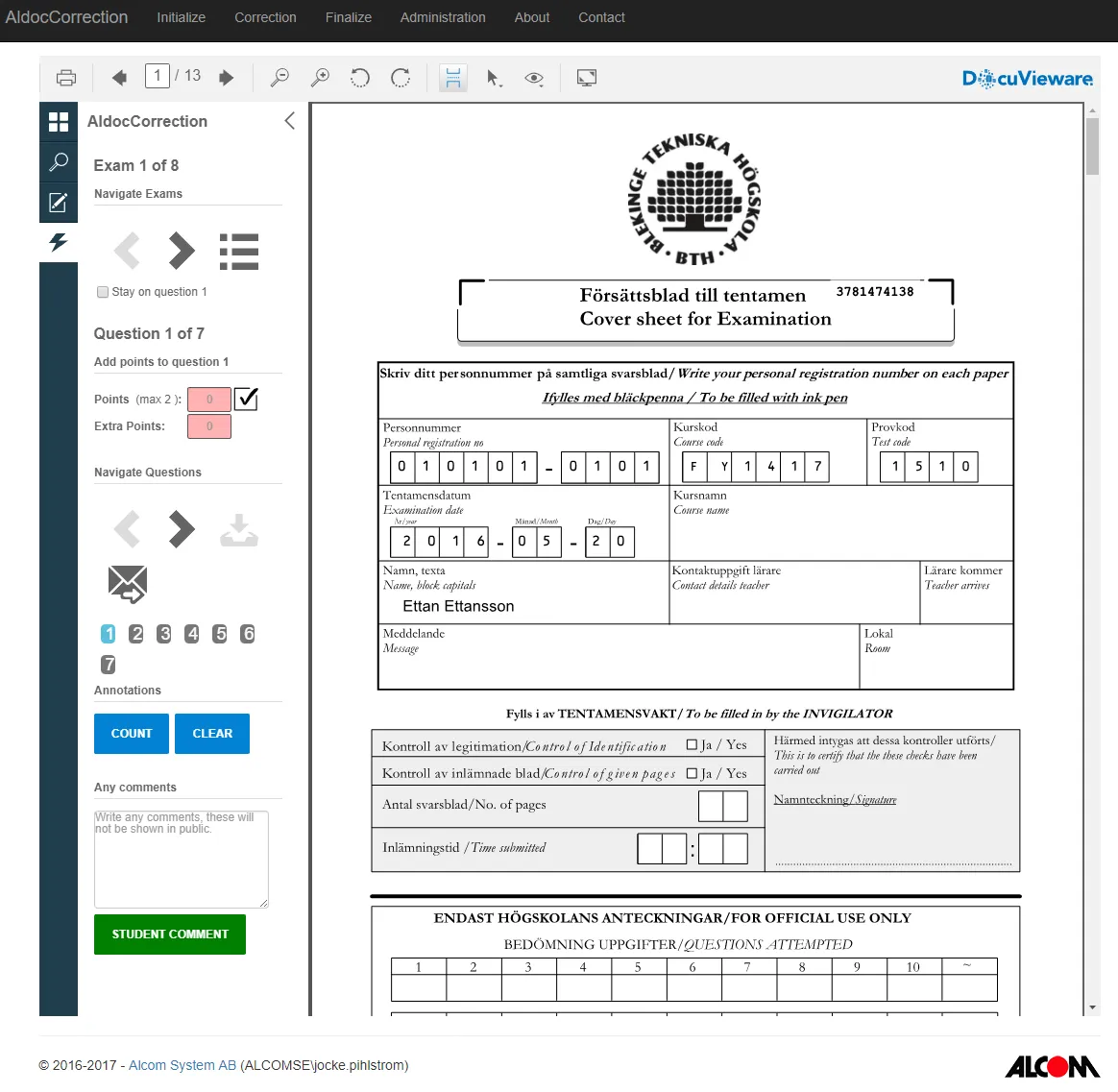Click the CLEAR annotations button
The width and height of the screenshot is (1118, 1092).
(212, 734)
